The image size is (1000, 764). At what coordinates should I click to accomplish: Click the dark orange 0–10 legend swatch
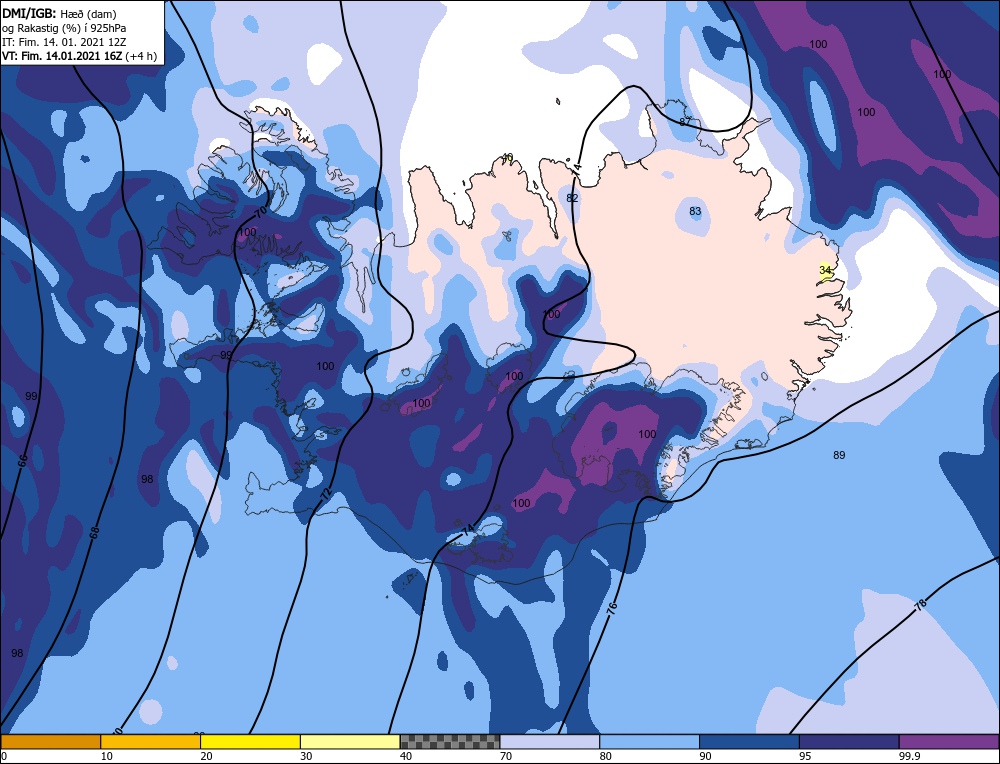50,741
